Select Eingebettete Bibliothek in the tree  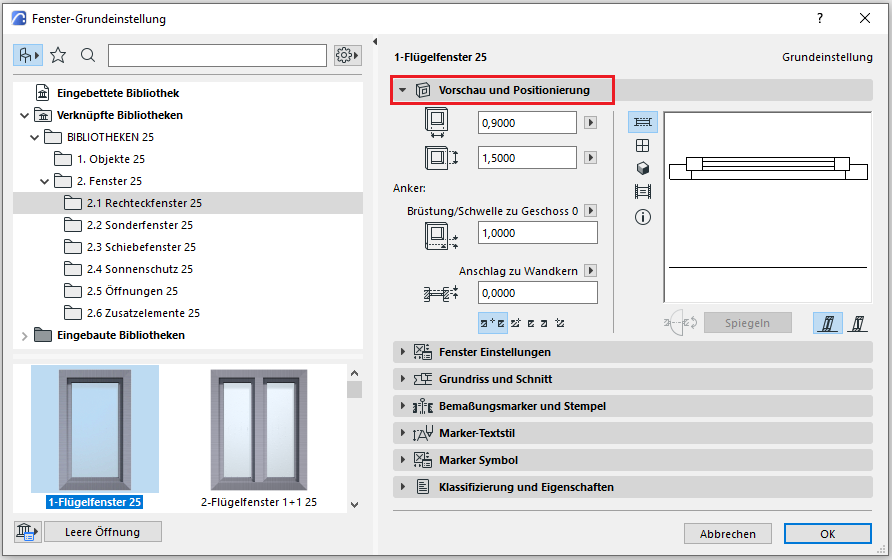click(117, 93)
